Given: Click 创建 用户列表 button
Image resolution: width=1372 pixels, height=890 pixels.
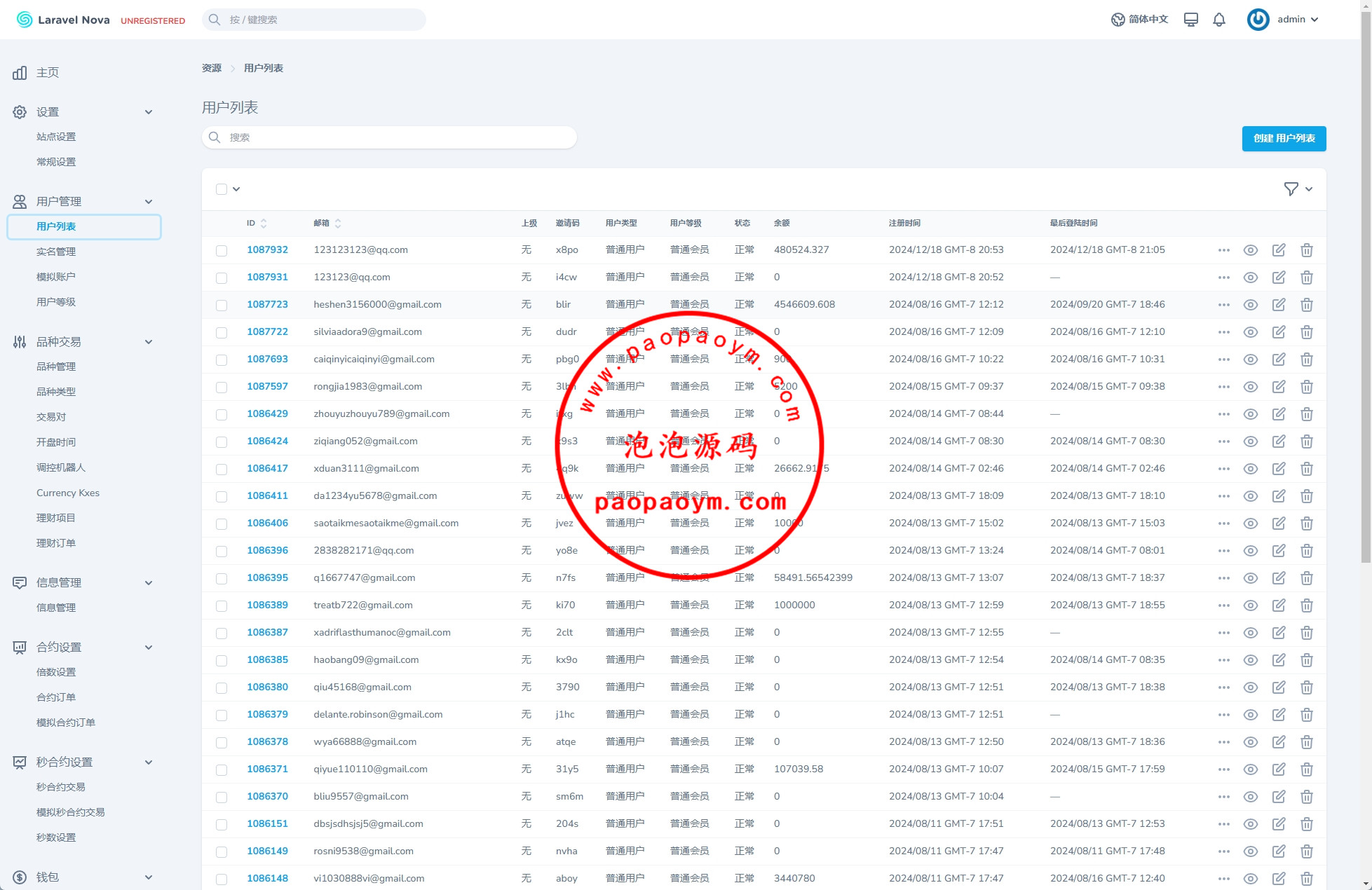Looking at the screenshot, I should [1284, 139].
